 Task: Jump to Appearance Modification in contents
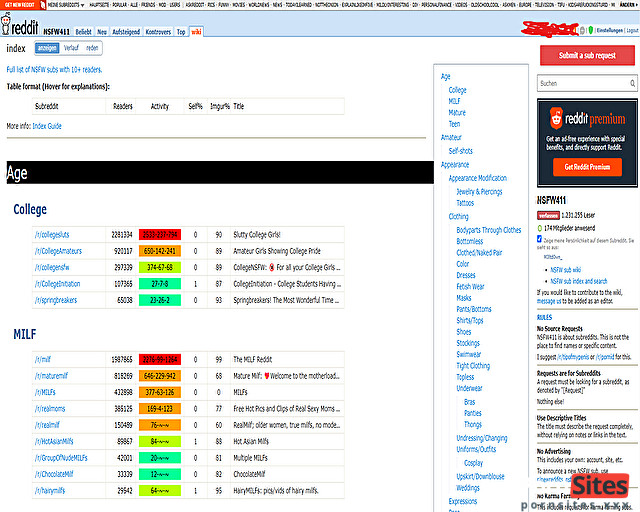coord(478,178)
